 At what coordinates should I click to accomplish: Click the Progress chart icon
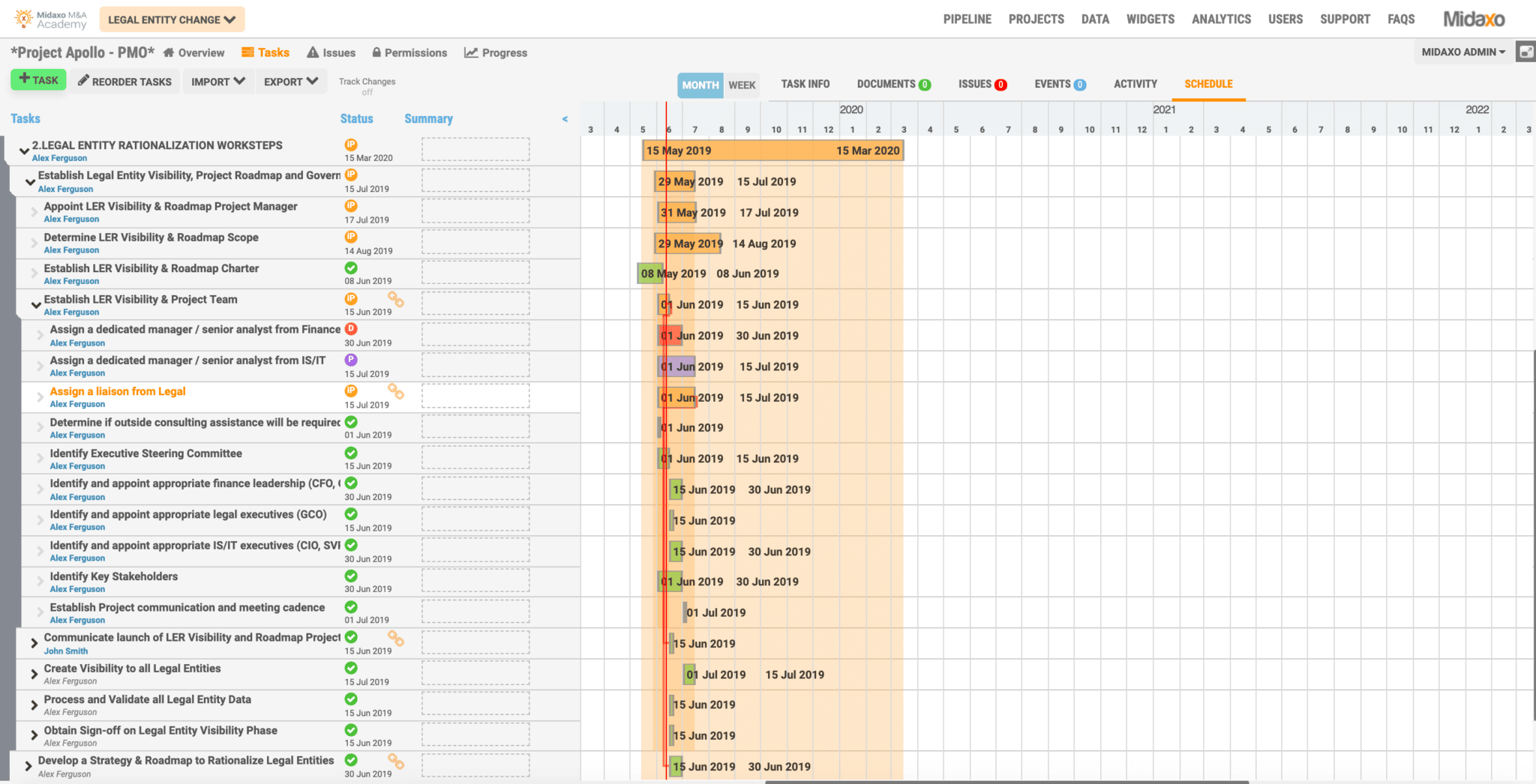471,52
